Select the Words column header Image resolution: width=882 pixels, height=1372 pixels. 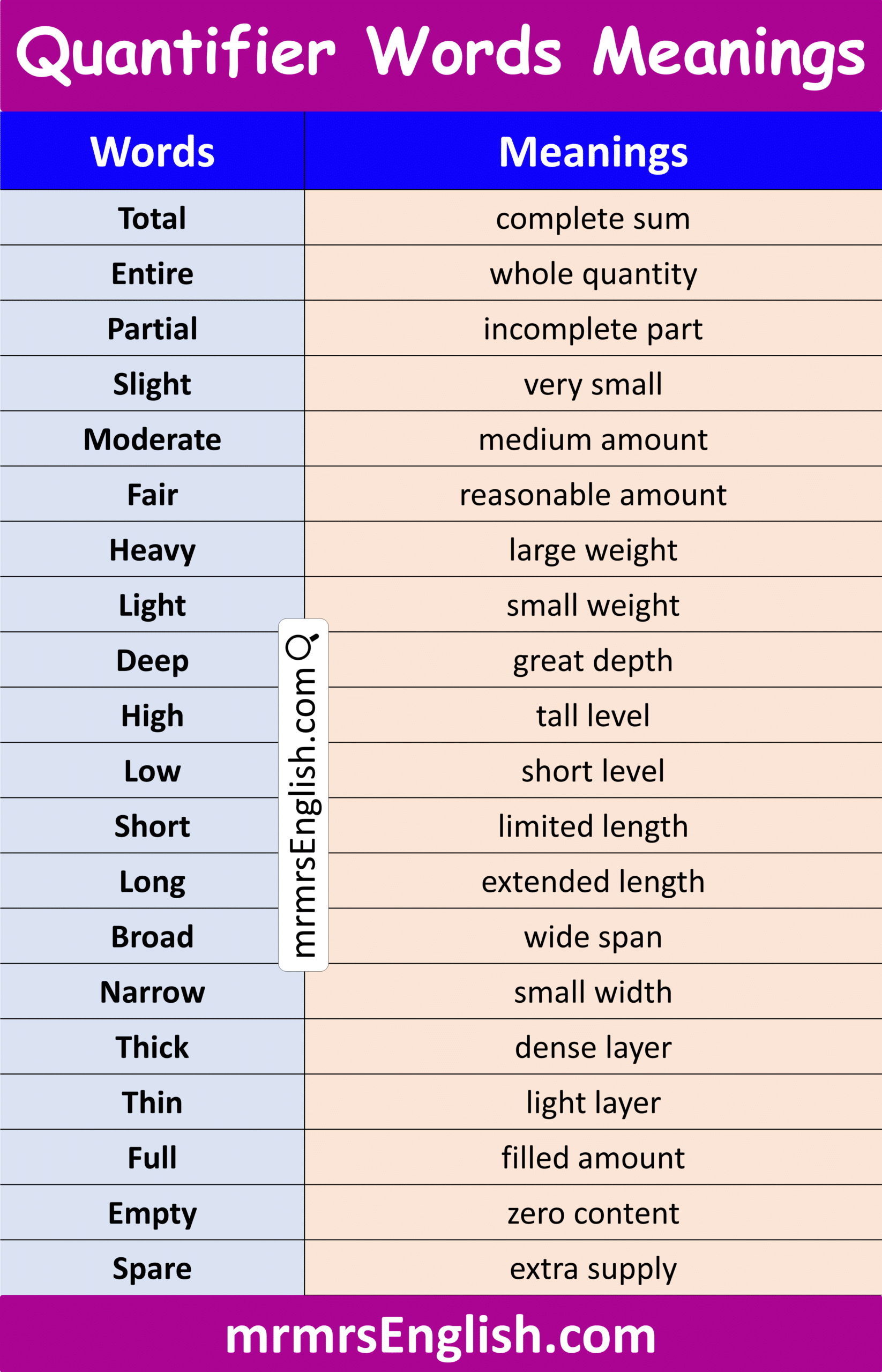[x=152, y=152]
